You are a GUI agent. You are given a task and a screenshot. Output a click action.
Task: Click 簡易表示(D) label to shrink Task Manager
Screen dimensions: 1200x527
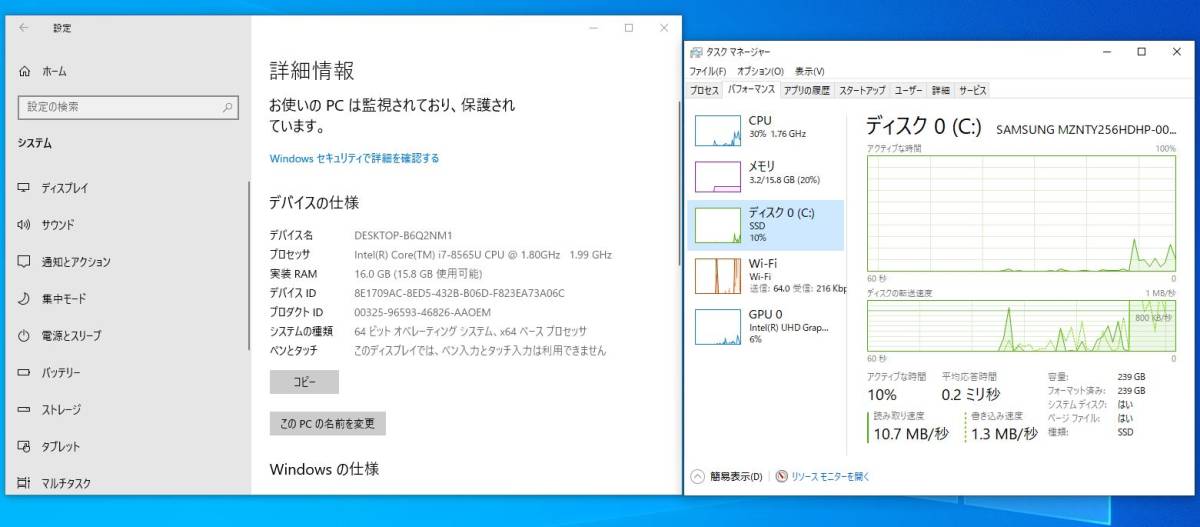click(735, 477)
